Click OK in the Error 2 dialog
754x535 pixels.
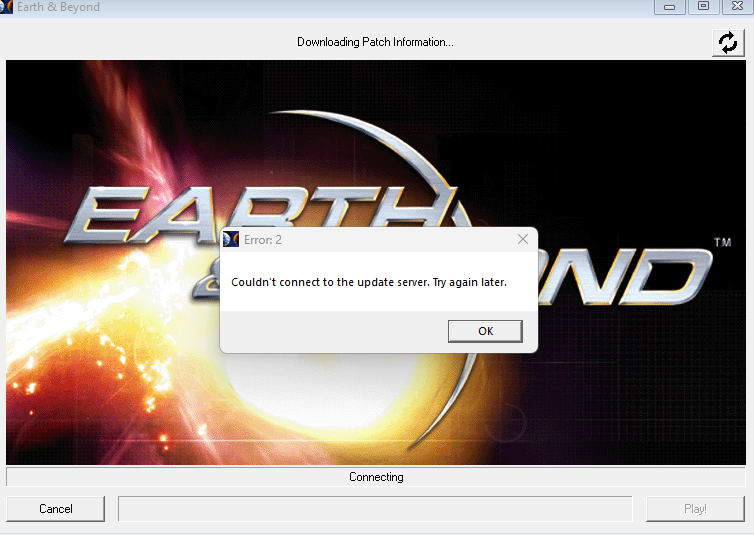point(485,331)
